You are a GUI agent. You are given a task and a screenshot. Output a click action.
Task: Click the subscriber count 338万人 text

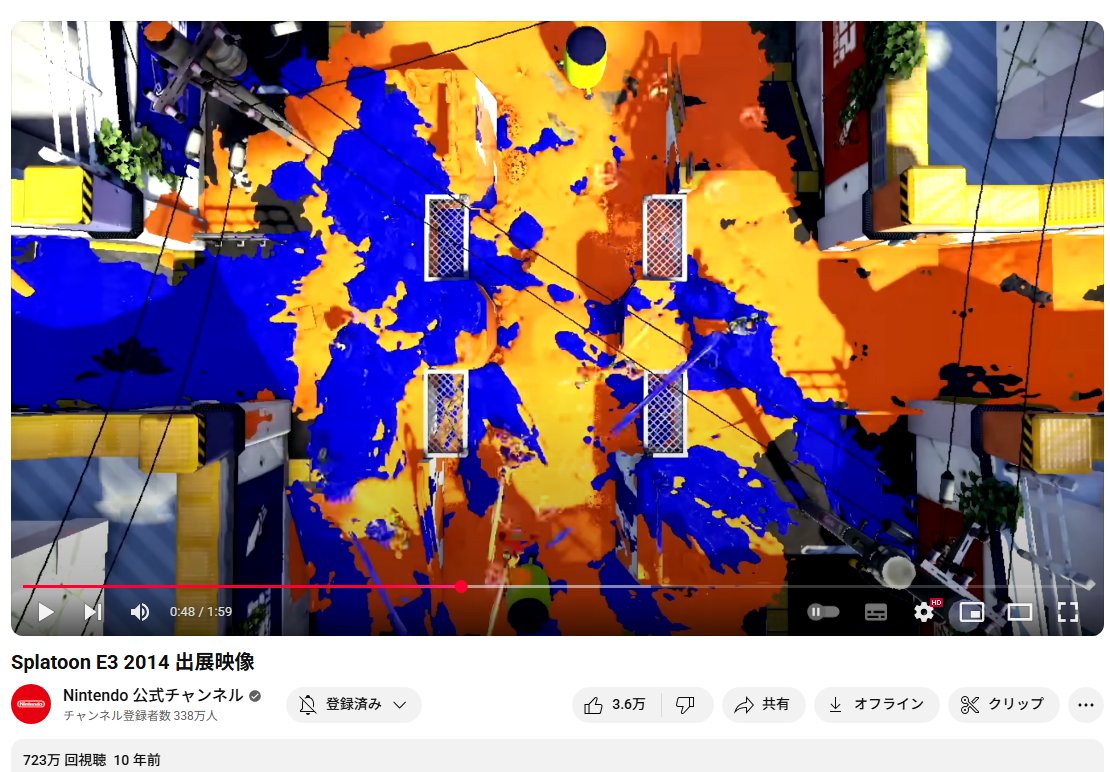(x=140, y=716)
